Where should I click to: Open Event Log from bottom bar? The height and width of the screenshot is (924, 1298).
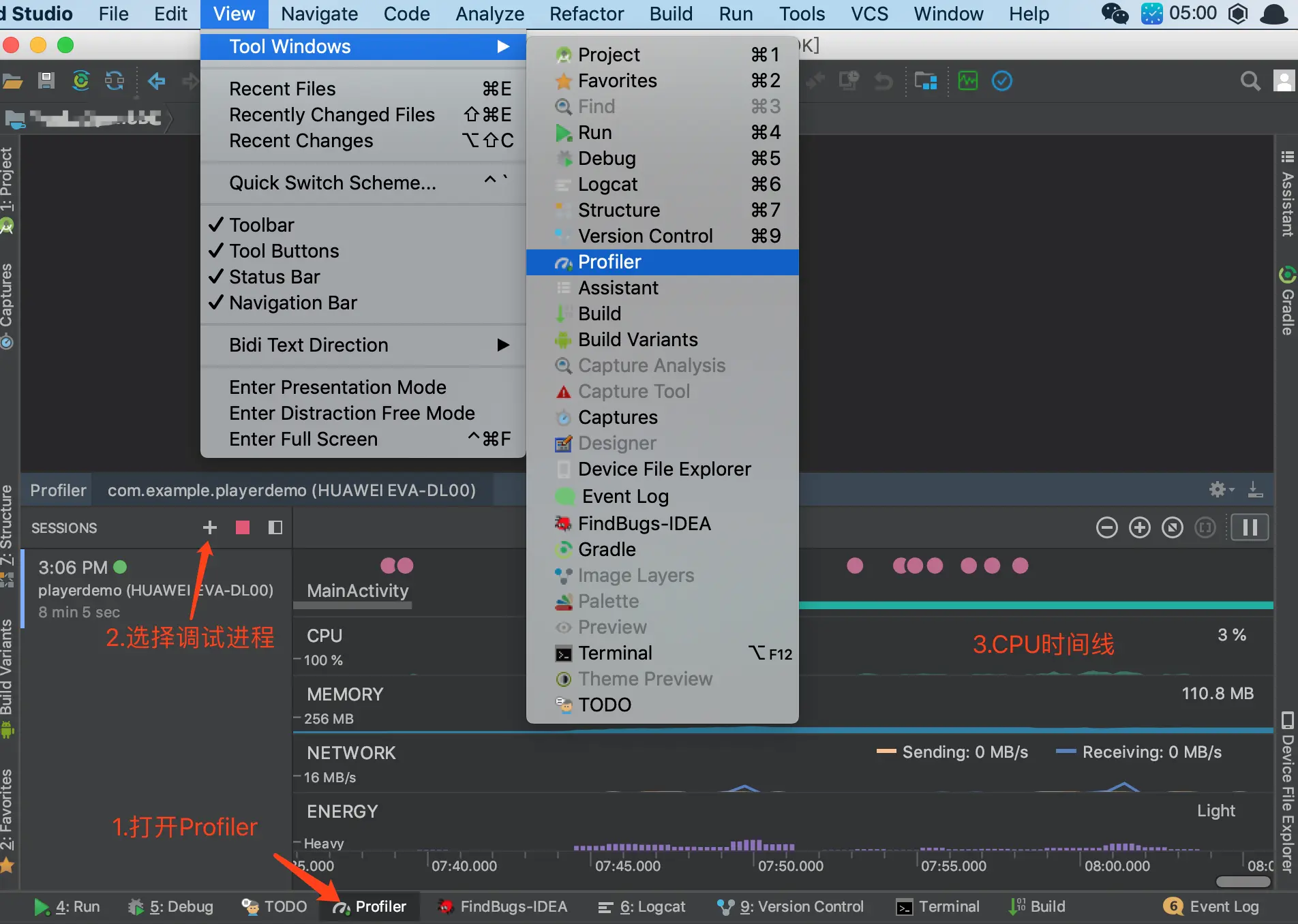point(1211,907)
